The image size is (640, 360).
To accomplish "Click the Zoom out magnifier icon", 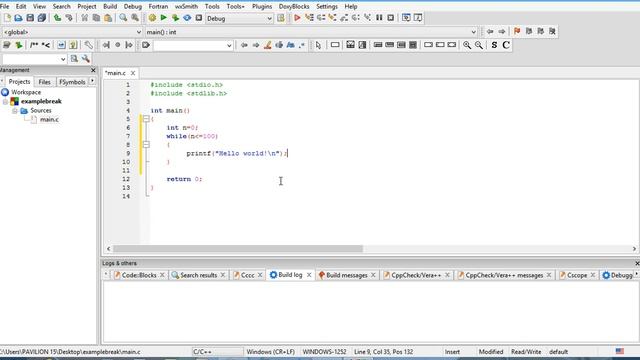I will pos(479,45).
